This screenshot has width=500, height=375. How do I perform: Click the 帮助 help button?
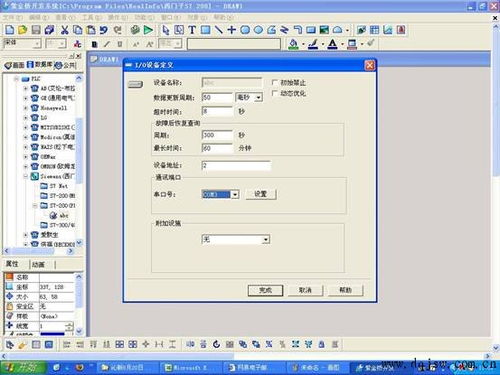click(345, 290)
